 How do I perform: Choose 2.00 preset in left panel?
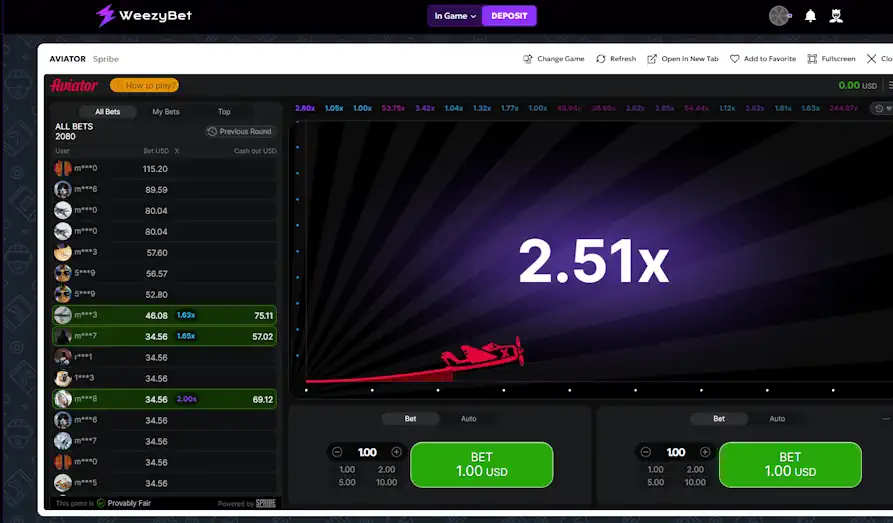387,469
